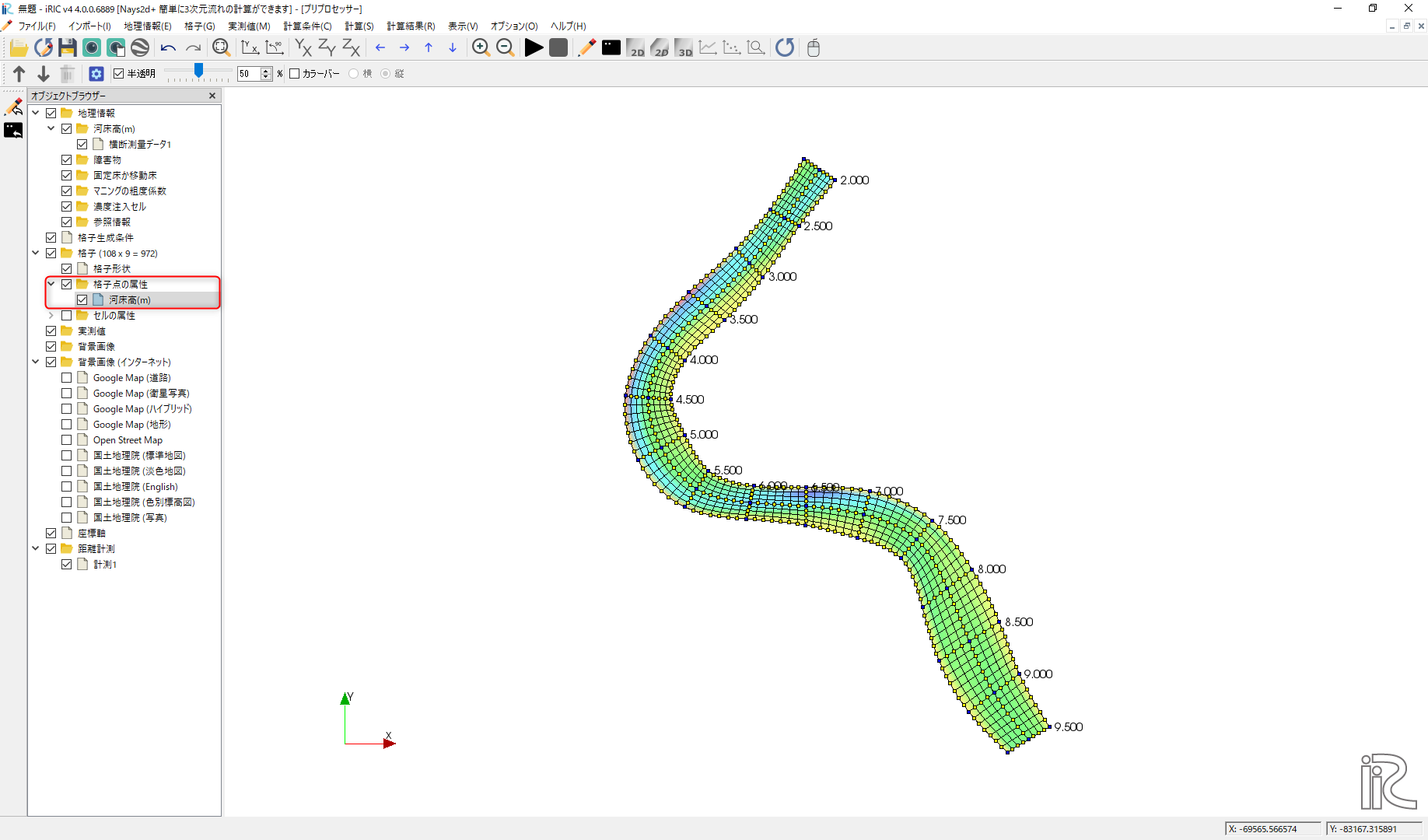
Task: Select the YZ plane view icon
Action: (x=327, y=48)
